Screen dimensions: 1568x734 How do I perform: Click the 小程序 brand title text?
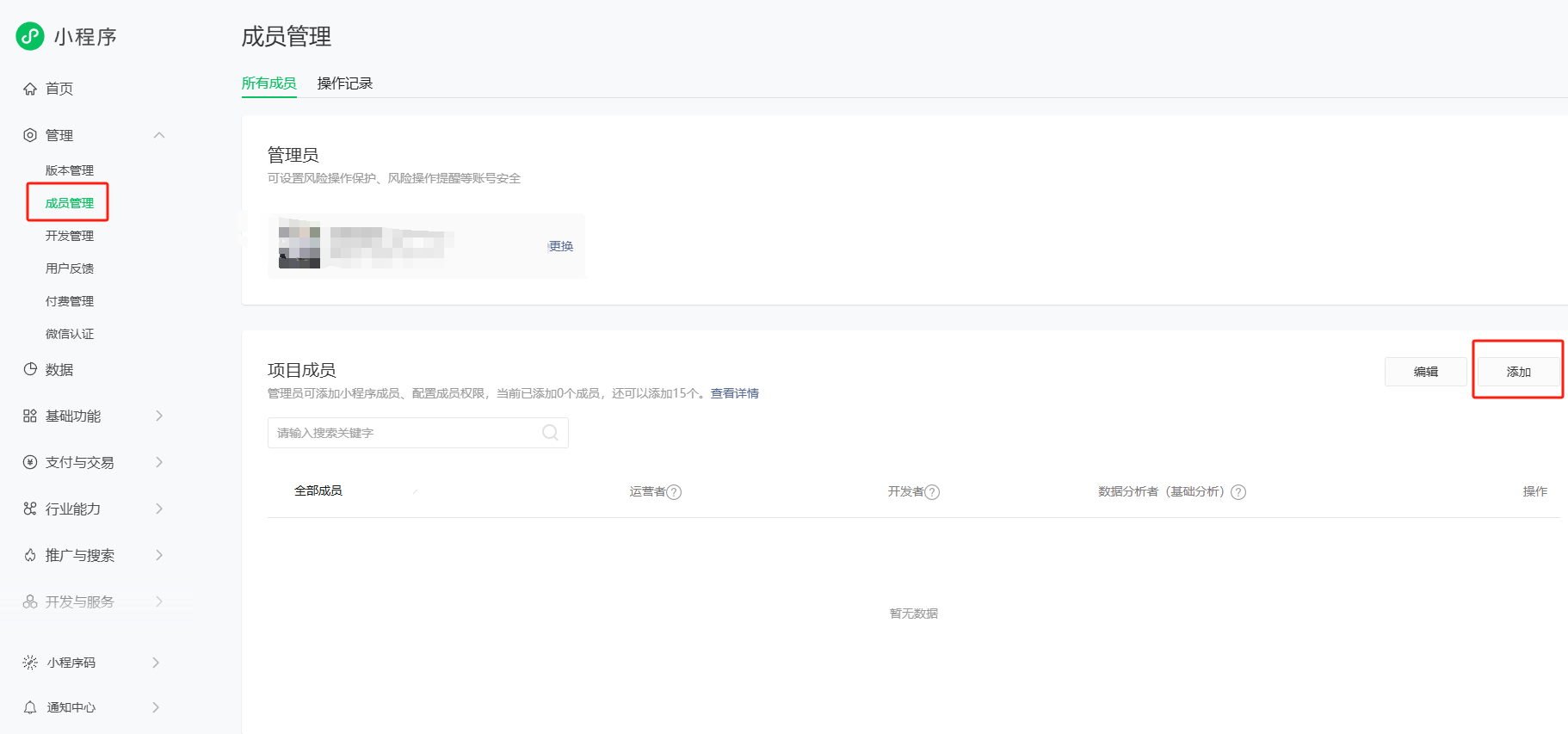tap(85, 37)
